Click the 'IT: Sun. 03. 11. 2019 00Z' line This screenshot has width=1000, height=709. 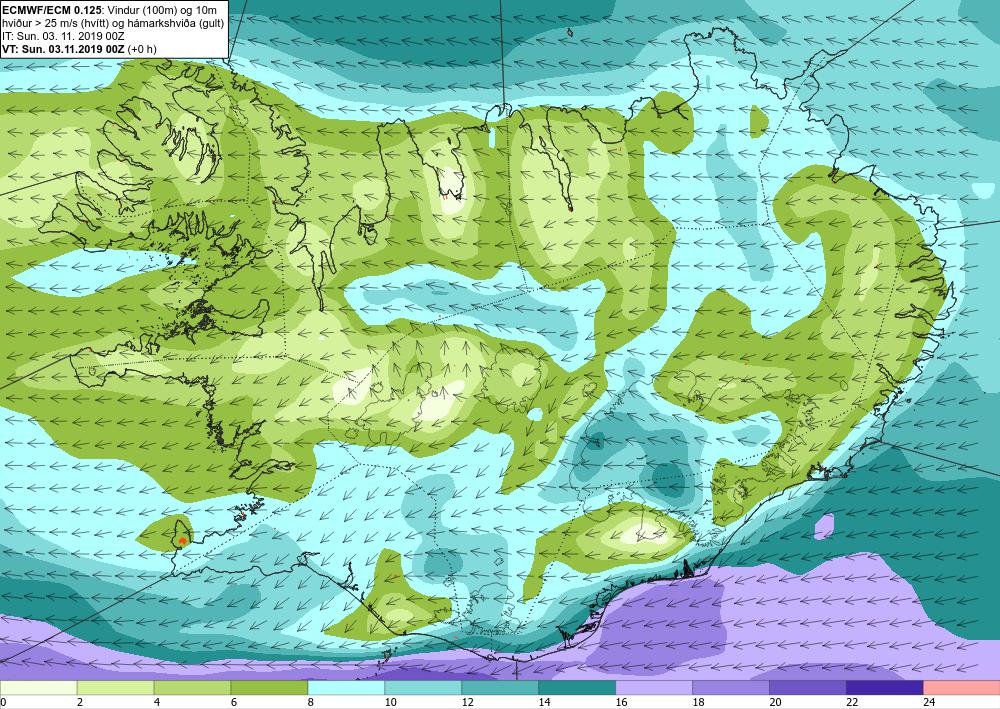63,36
